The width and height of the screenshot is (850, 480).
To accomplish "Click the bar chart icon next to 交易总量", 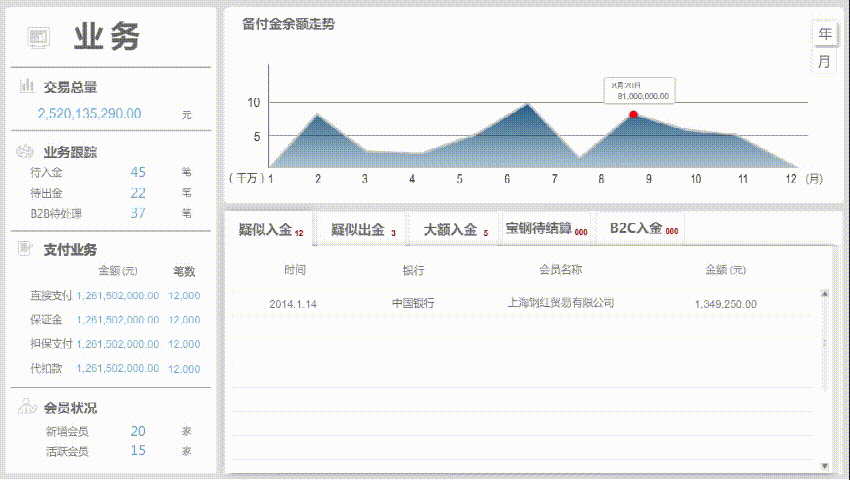I will point(27,86).
